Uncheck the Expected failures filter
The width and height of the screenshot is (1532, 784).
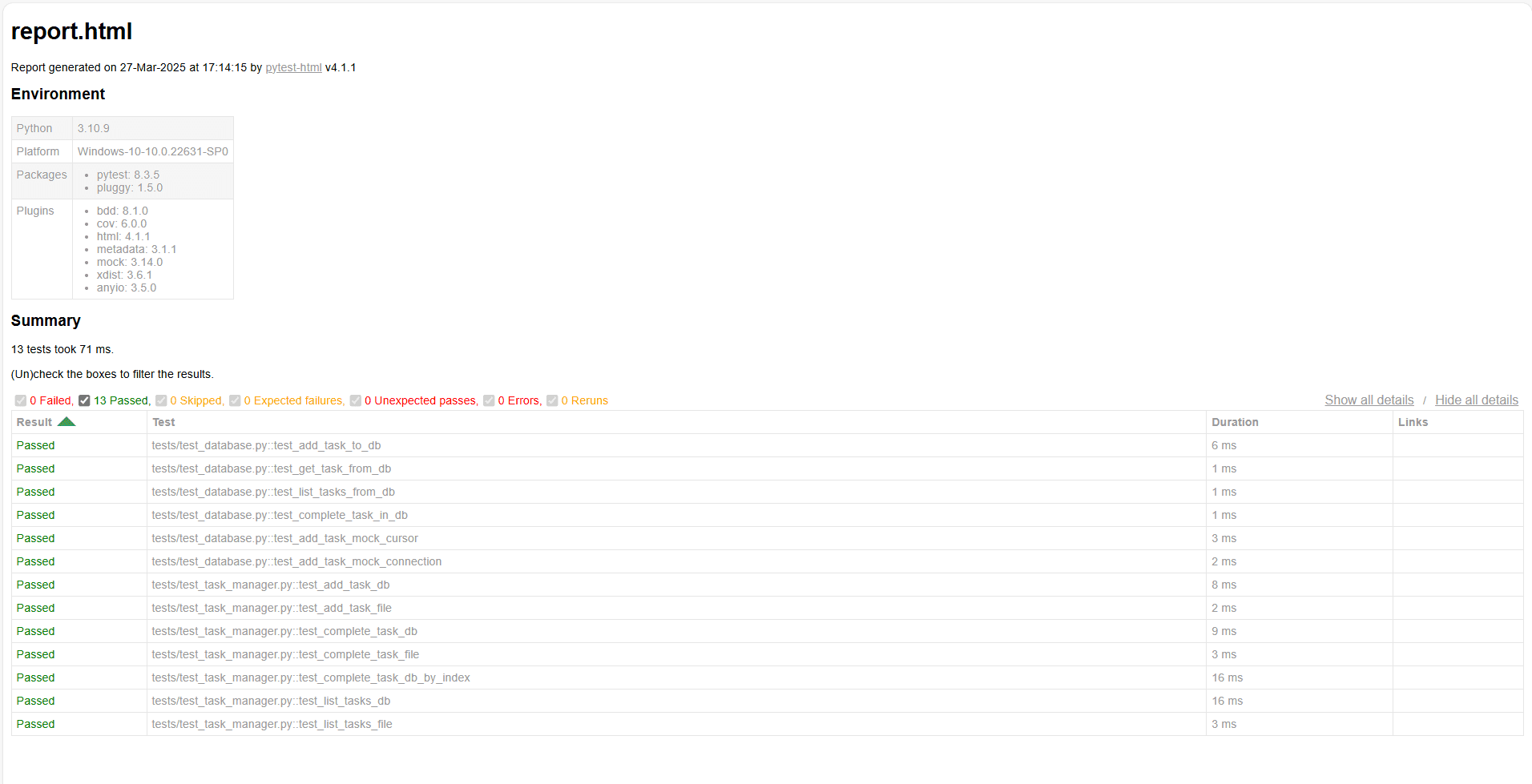coord(235,400)
